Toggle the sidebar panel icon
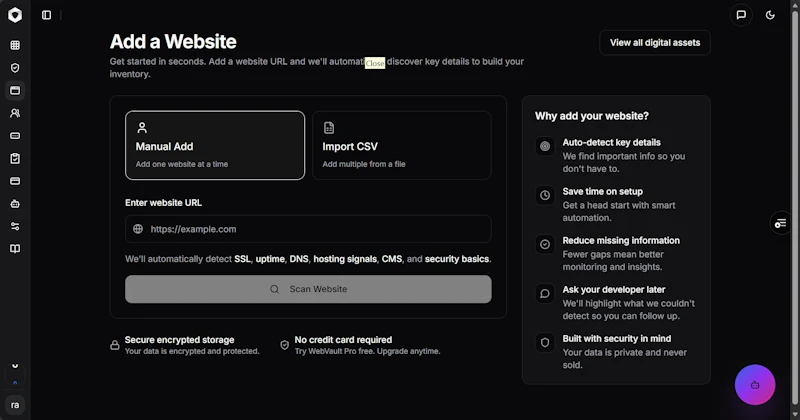800x420 pixels. pos(46,15)
